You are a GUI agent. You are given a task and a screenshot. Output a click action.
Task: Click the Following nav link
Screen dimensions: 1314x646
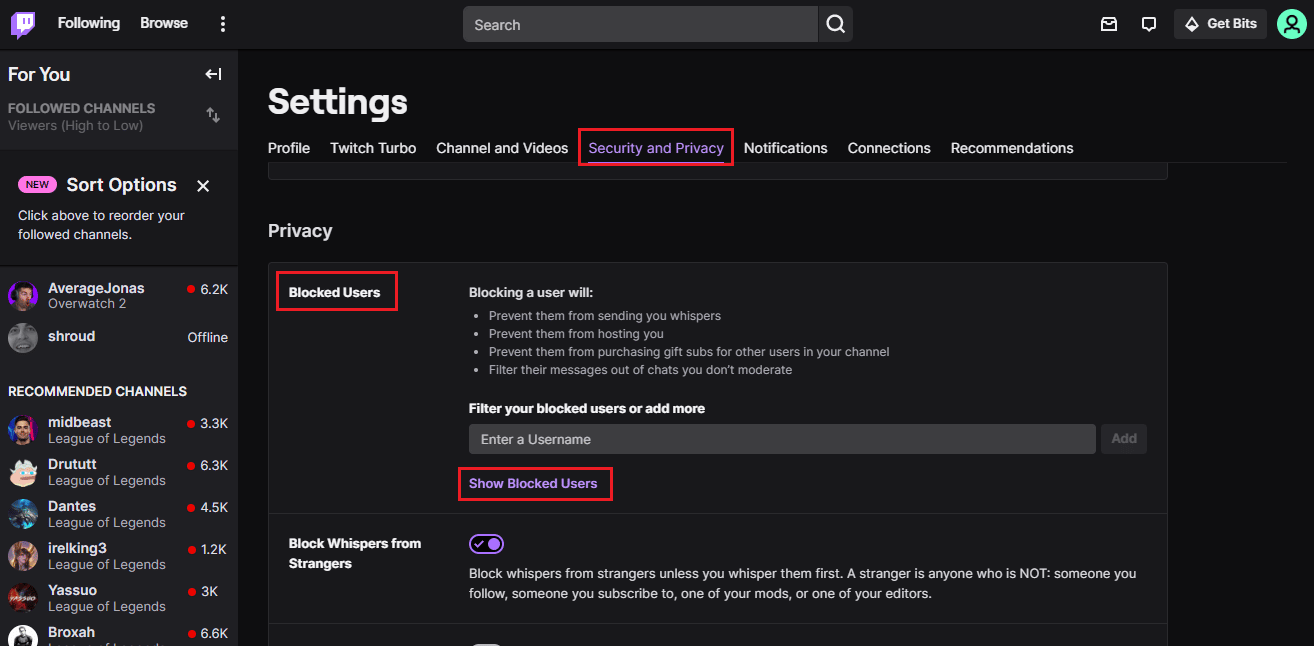pyautogui.click(x=88, y=23)
